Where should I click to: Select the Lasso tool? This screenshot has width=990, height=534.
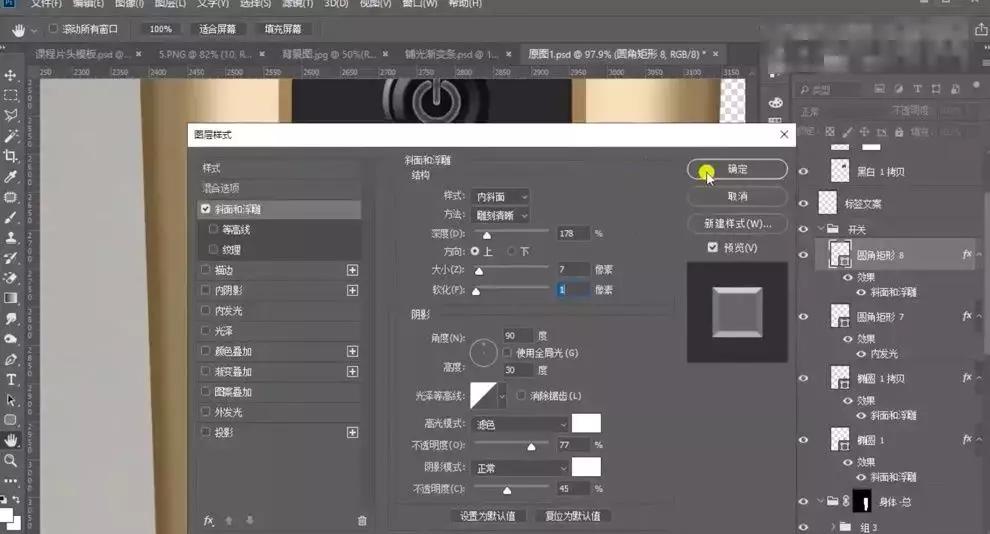coord(11,116)
